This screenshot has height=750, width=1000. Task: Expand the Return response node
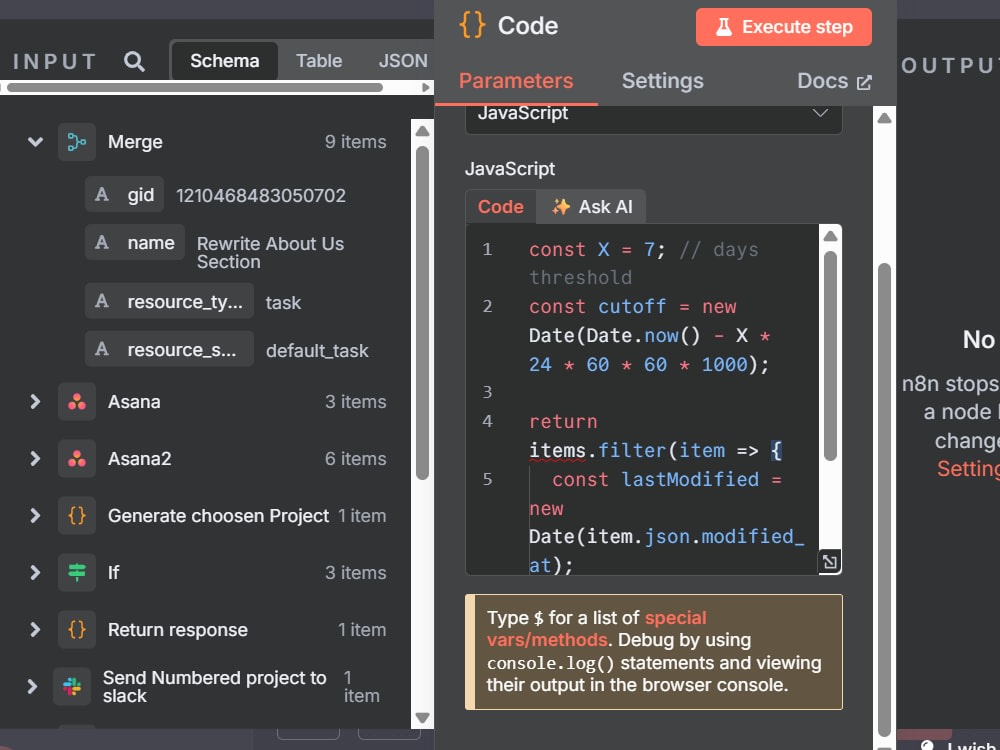tap(35, 629)
